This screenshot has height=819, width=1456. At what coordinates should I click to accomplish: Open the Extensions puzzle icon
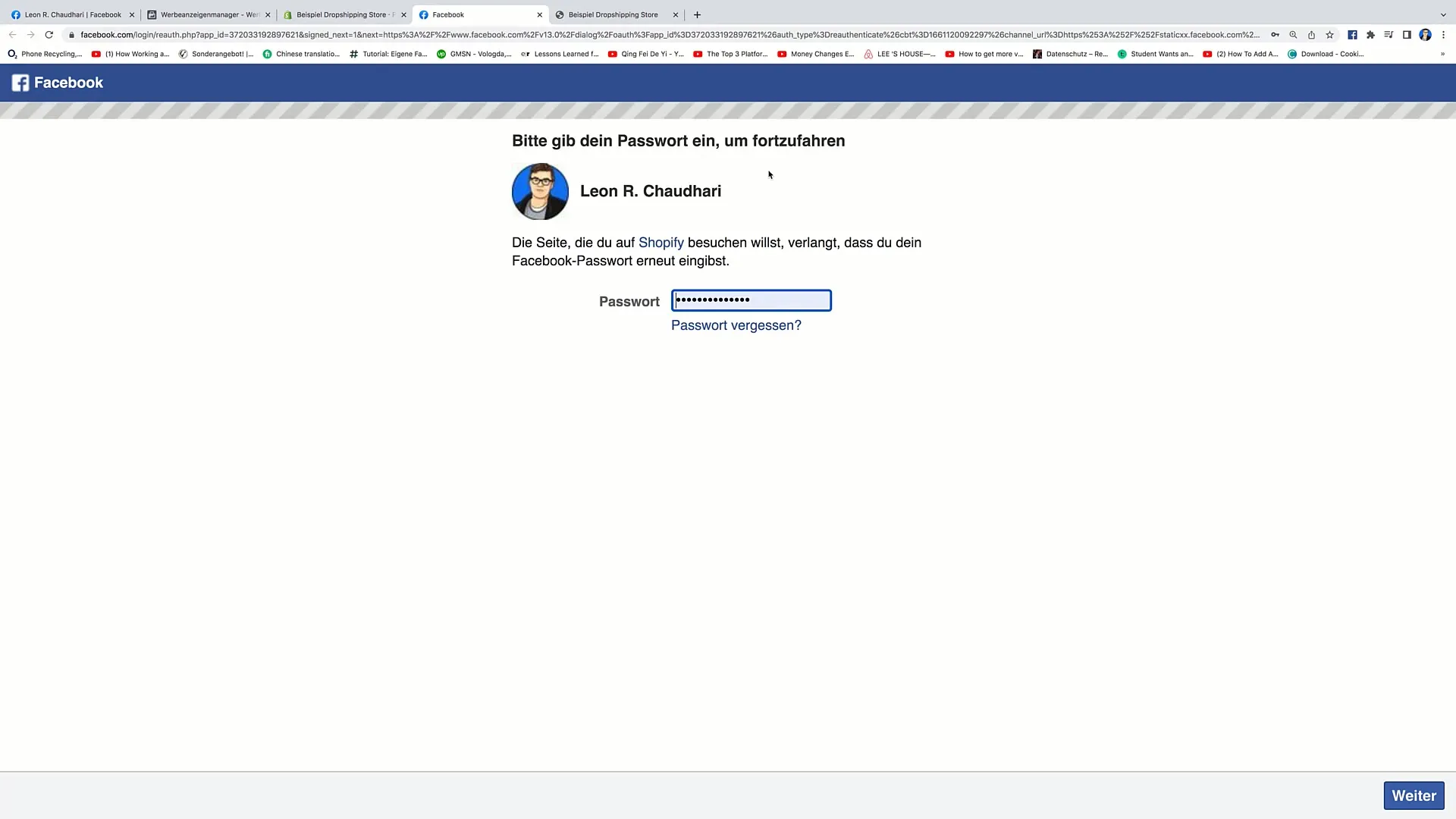click(x=1370, y=35)
